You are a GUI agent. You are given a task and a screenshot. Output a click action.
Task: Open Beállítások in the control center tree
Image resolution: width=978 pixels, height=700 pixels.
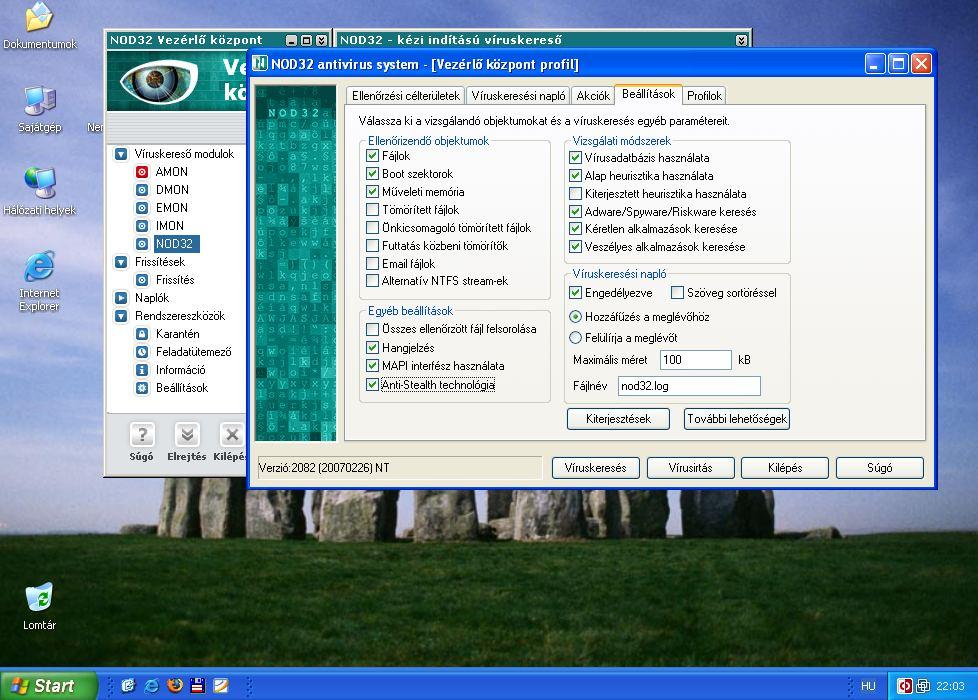pos(172,388)
